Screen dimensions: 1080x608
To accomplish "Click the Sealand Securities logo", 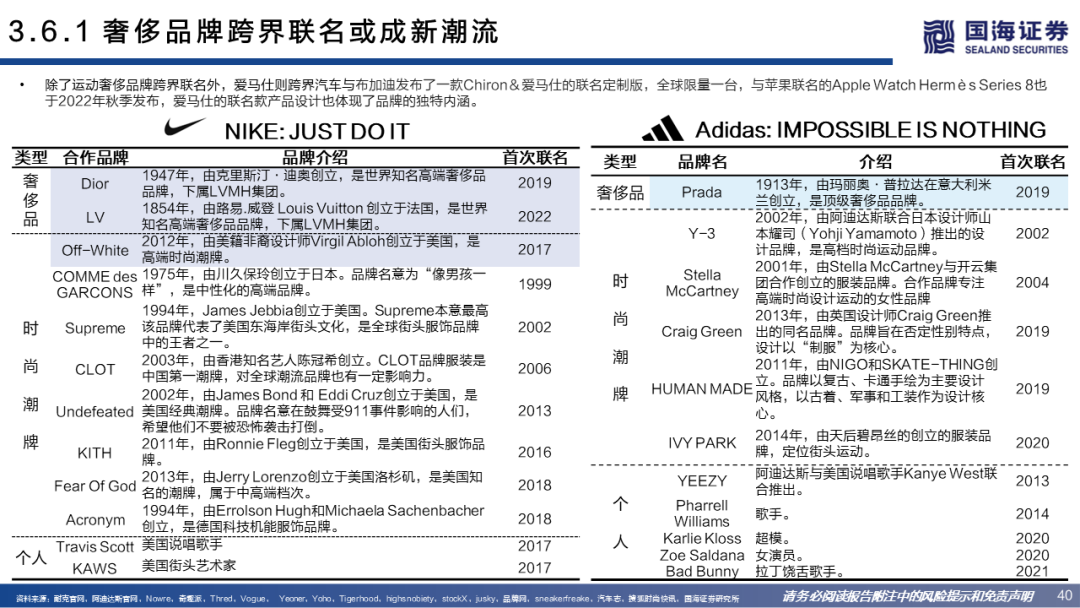I will [x=995, y=37].
